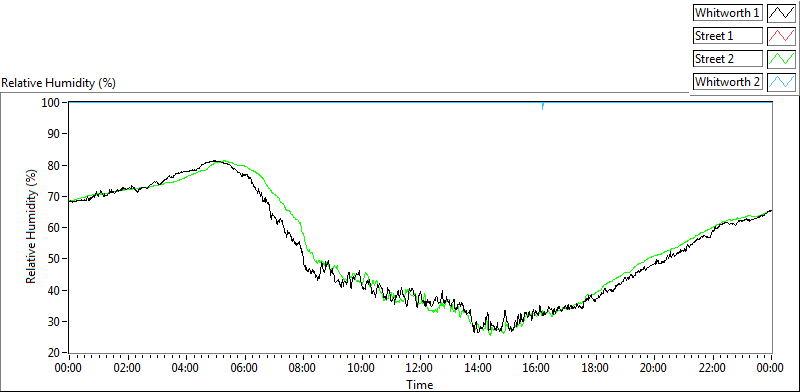The height and width of the screenshot is (392, 800).
Task: Select the Whitworth 2 legend label
Action: pos(728,82)
